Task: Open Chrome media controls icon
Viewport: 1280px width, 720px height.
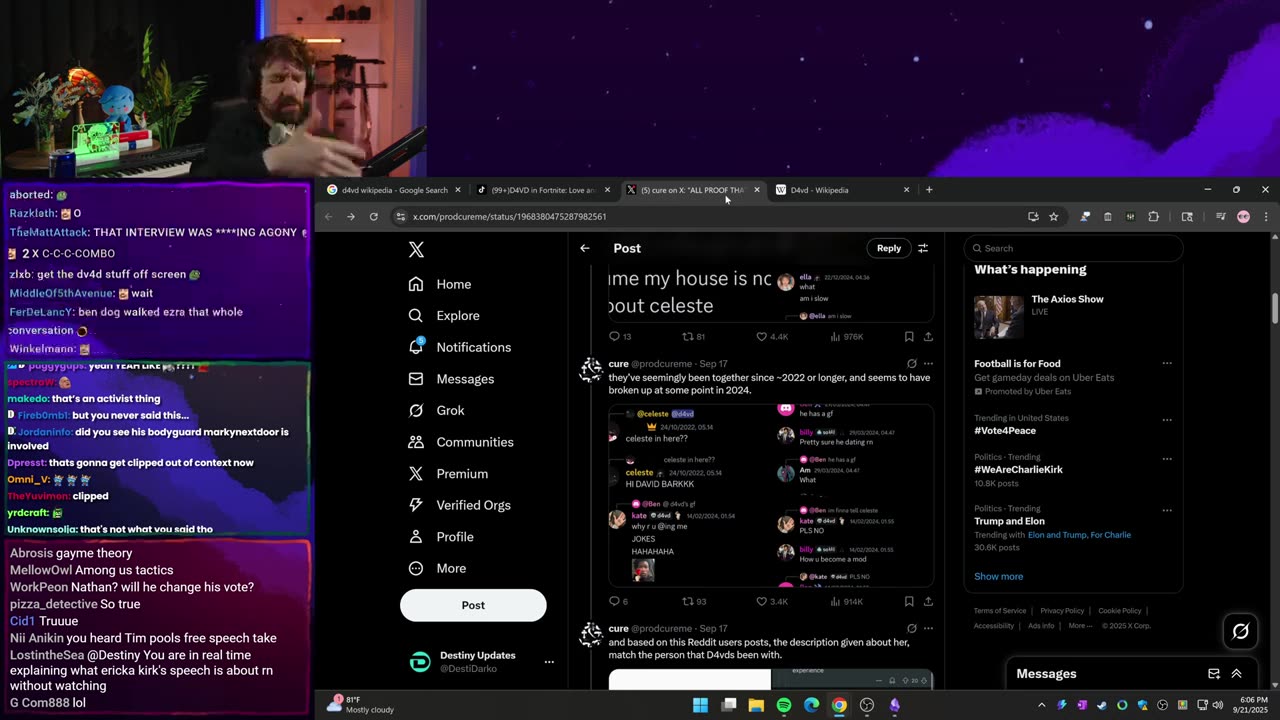Action: click(1220, 216)
